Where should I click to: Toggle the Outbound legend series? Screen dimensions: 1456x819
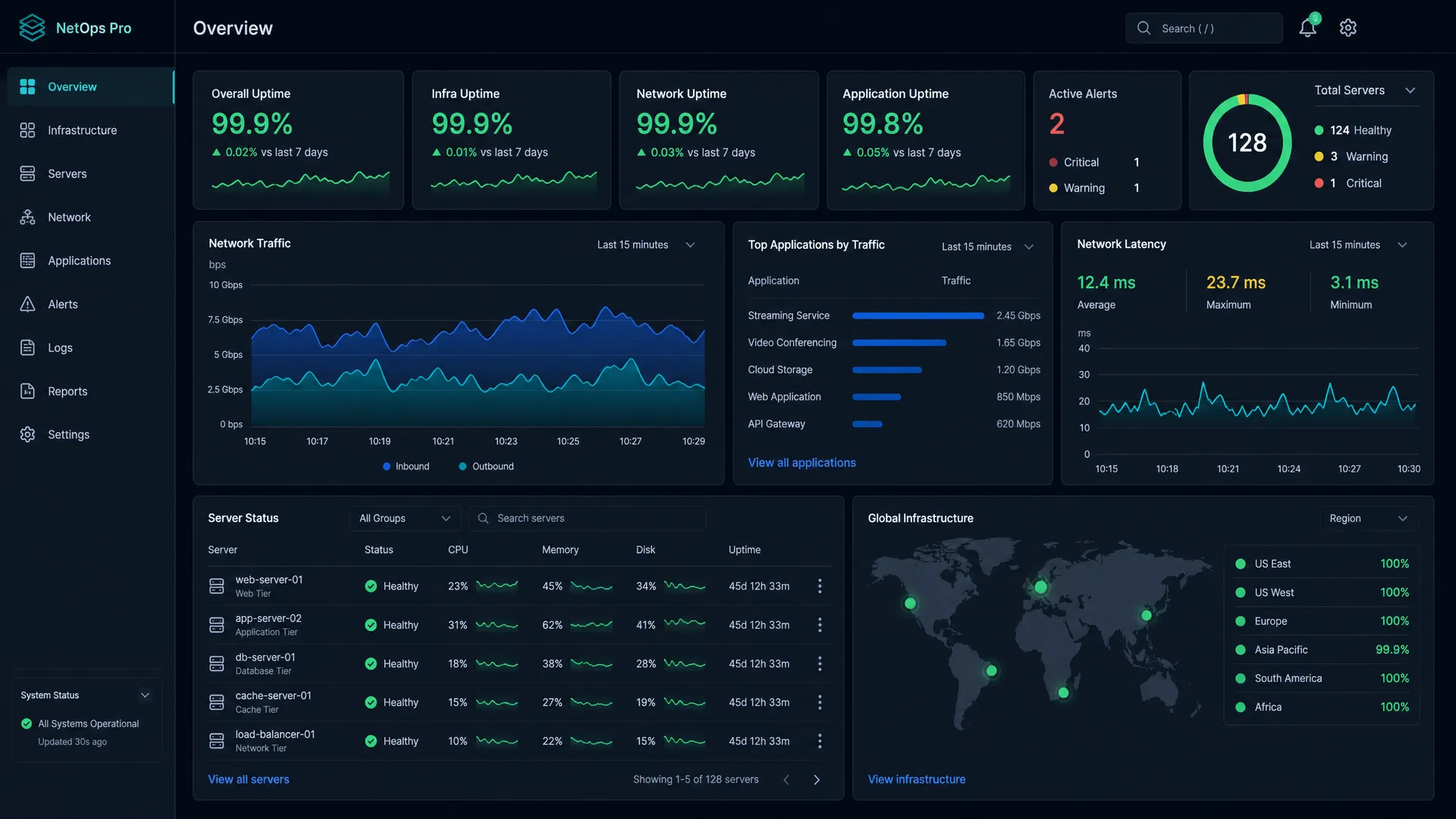tap(486, 466)
